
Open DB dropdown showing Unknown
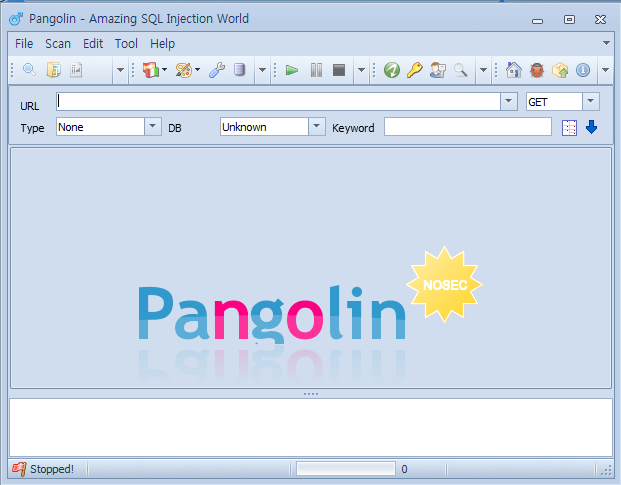pos(316,127)
